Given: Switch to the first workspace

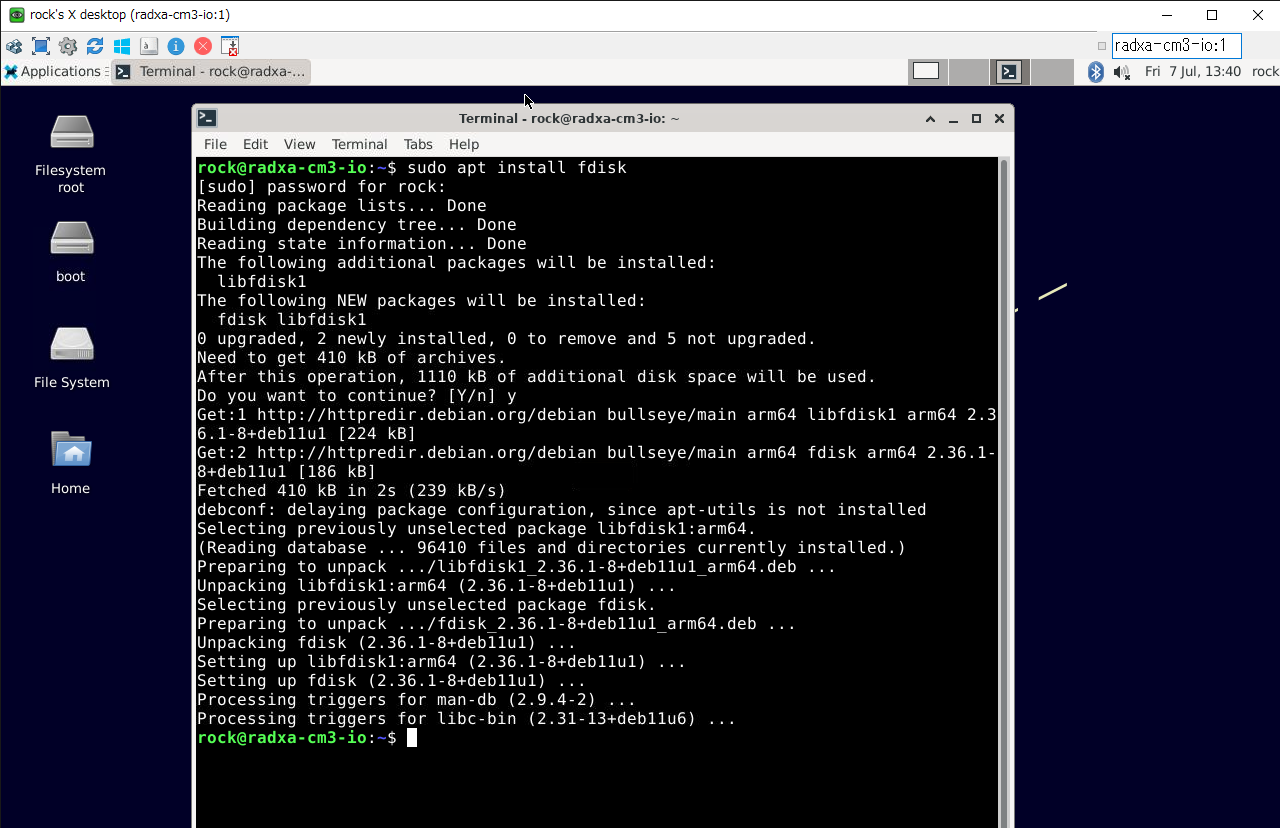Looking at the screenshot, I should click(x=927, y=71).
